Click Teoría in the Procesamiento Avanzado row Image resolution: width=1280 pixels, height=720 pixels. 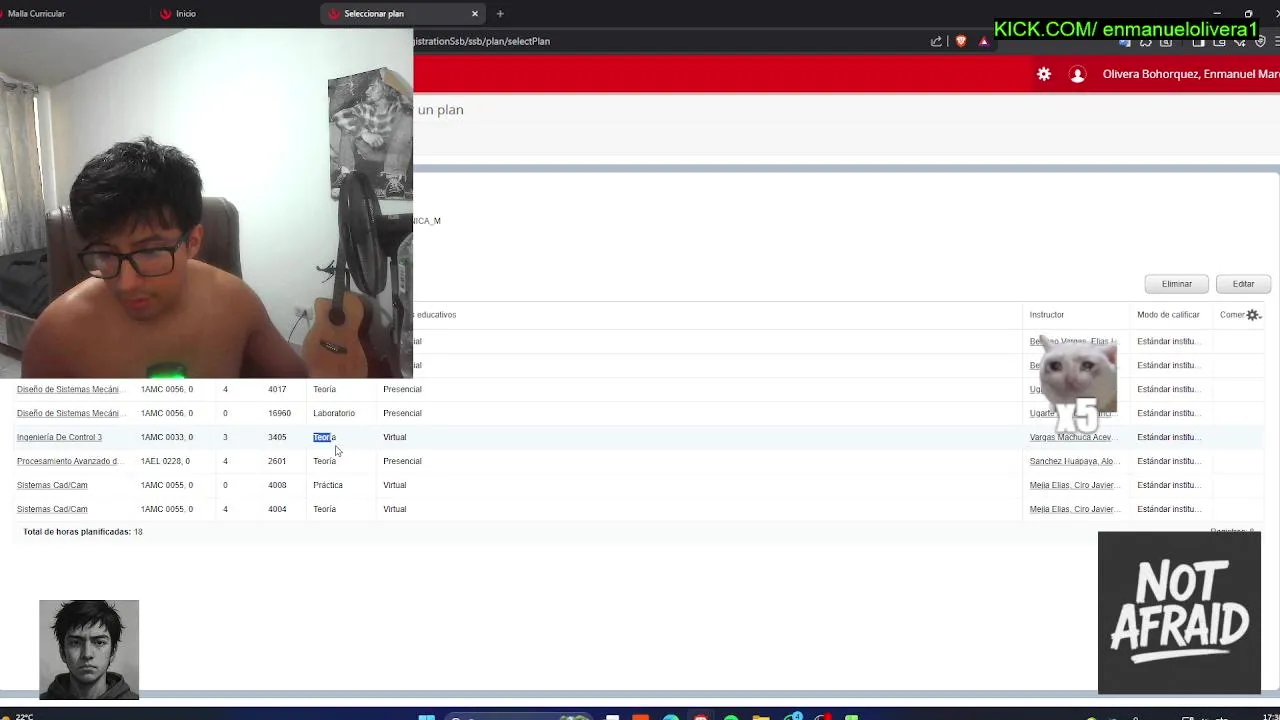tap(324, 461)
